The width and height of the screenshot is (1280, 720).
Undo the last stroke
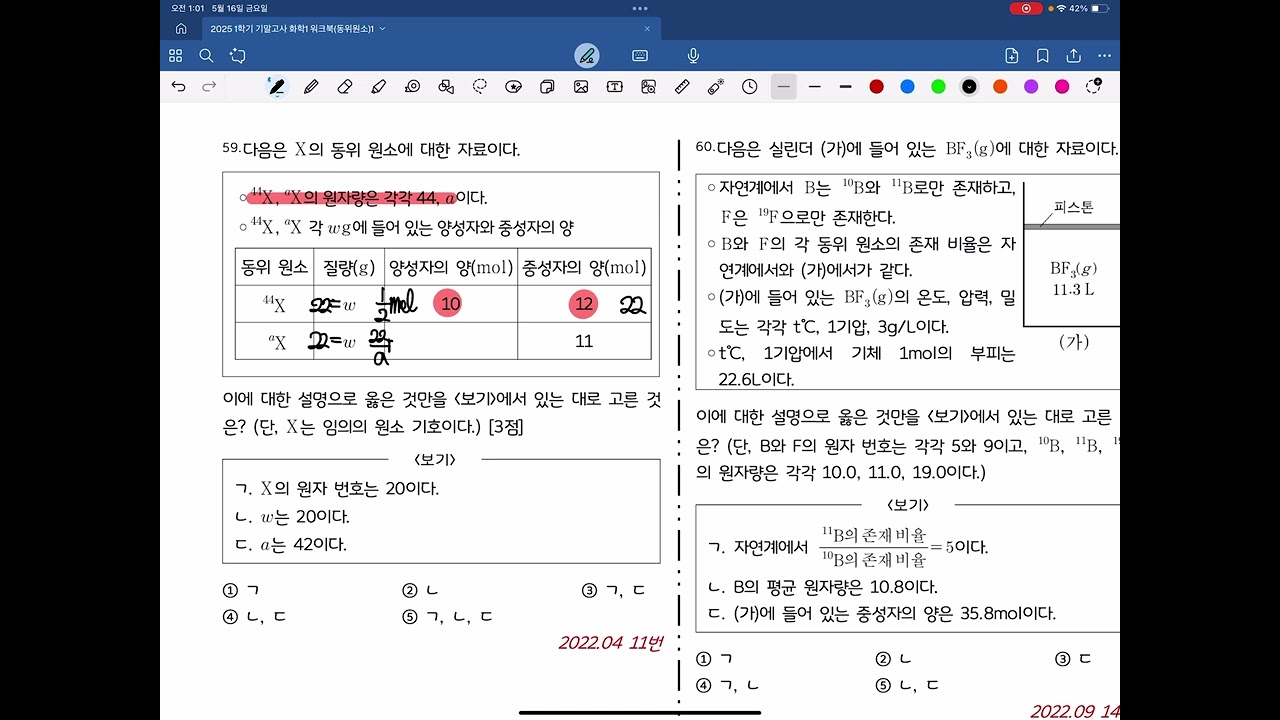tap(178, 87)
